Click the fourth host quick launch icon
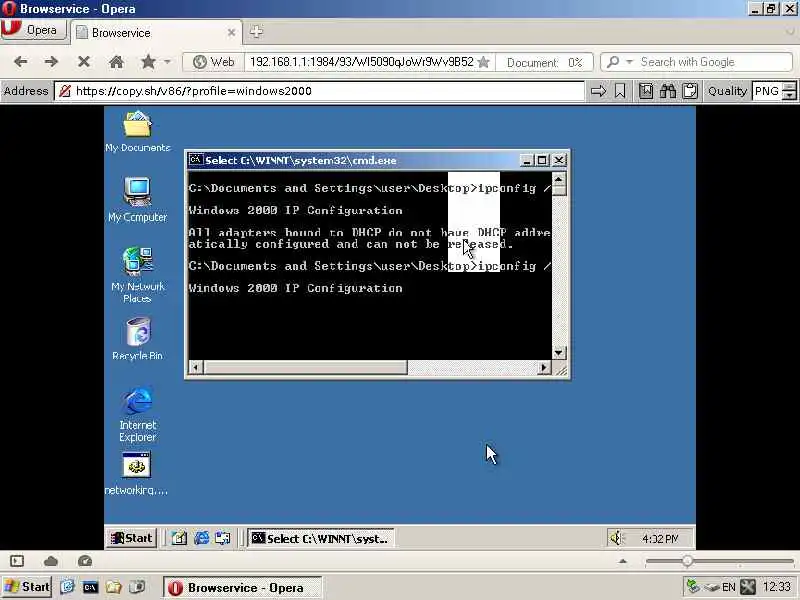 click(137, 587)
